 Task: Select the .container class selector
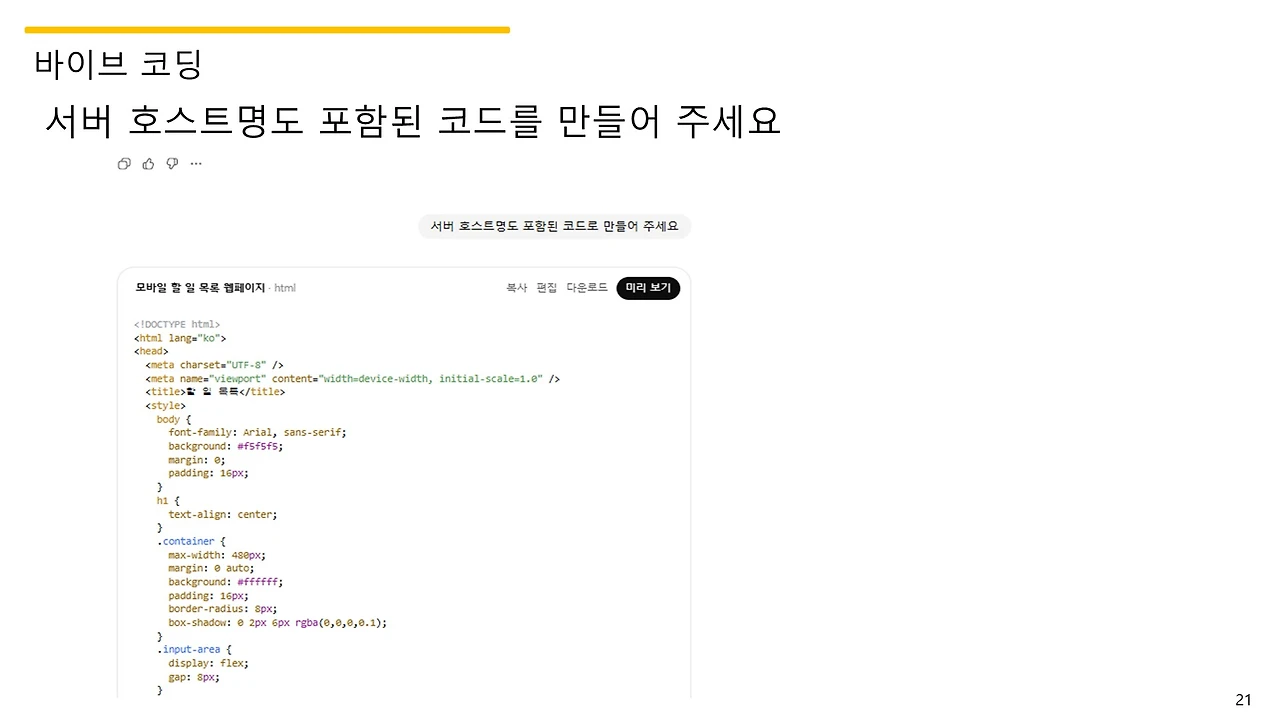tap(186, 541)
